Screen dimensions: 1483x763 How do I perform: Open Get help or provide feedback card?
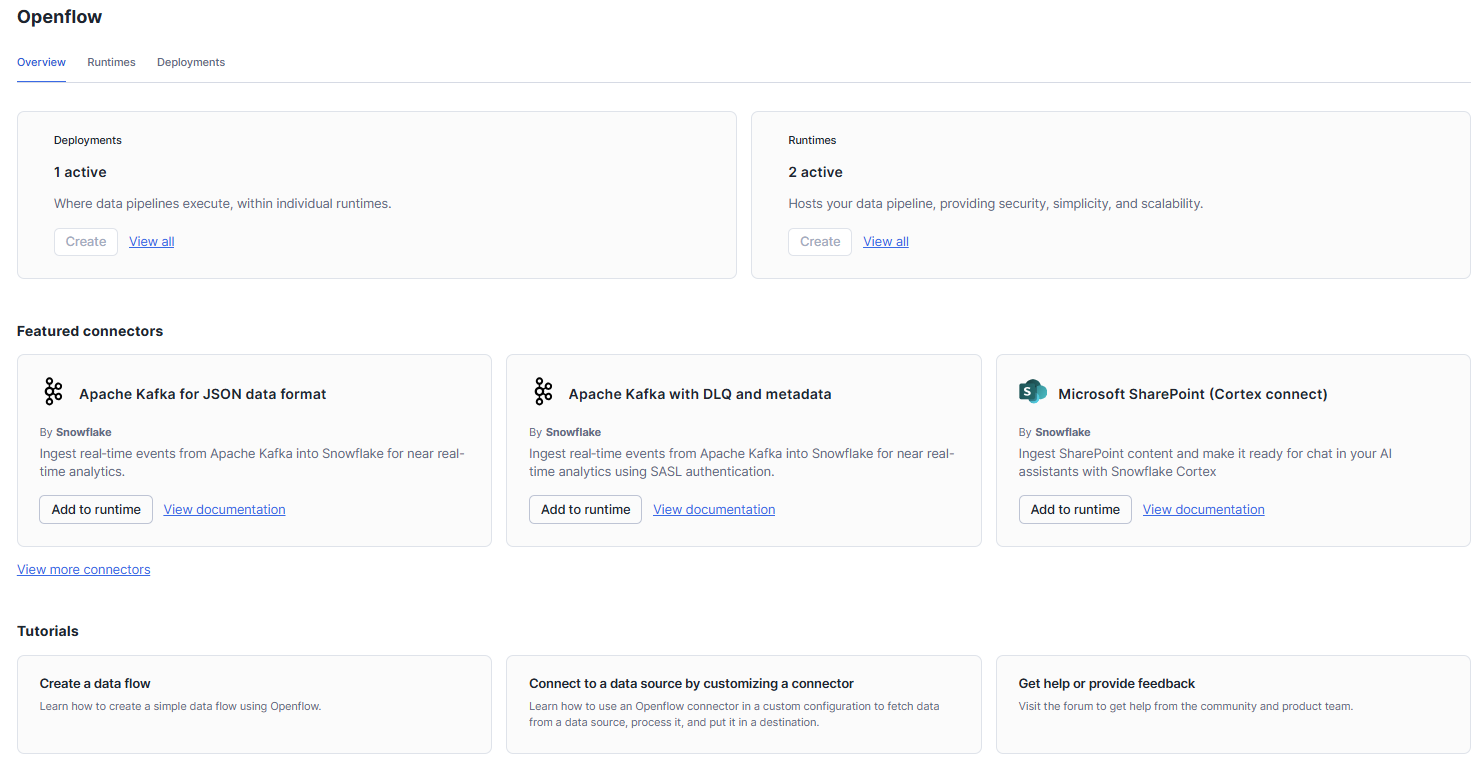1232,703
